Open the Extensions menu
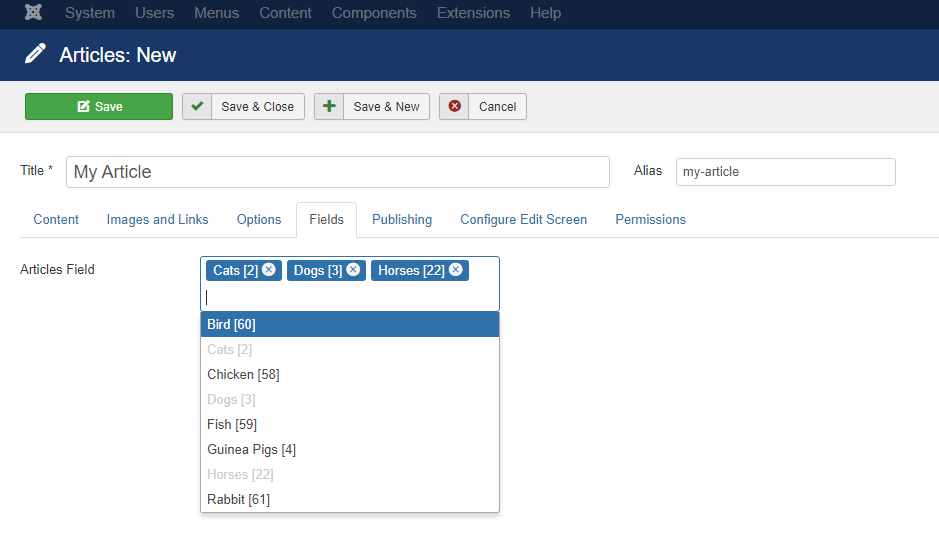This screenshot has width=939, height=549. coord(473,13)
